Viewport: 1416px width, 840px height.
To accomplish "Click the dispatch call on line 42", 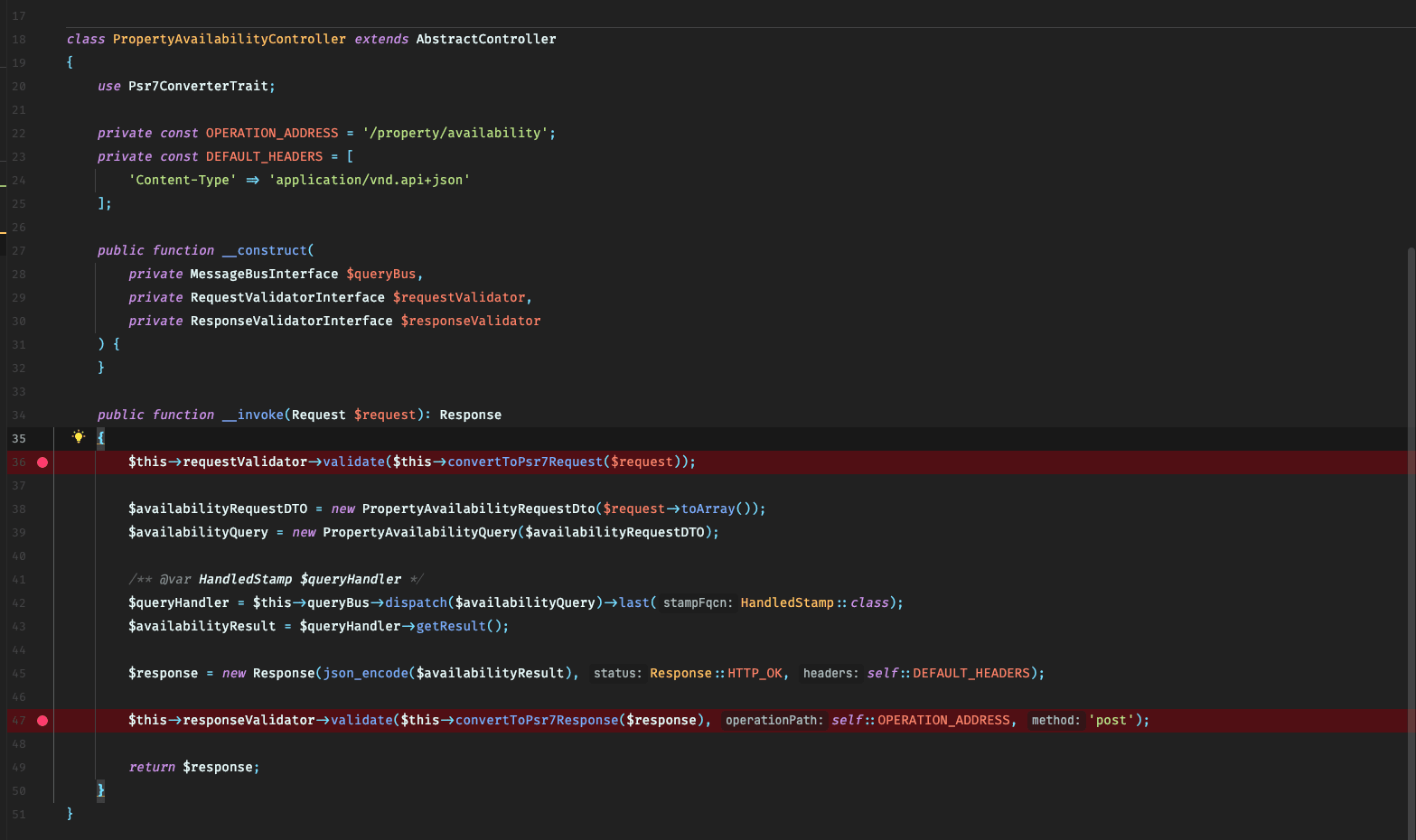I will click(417, 602).
